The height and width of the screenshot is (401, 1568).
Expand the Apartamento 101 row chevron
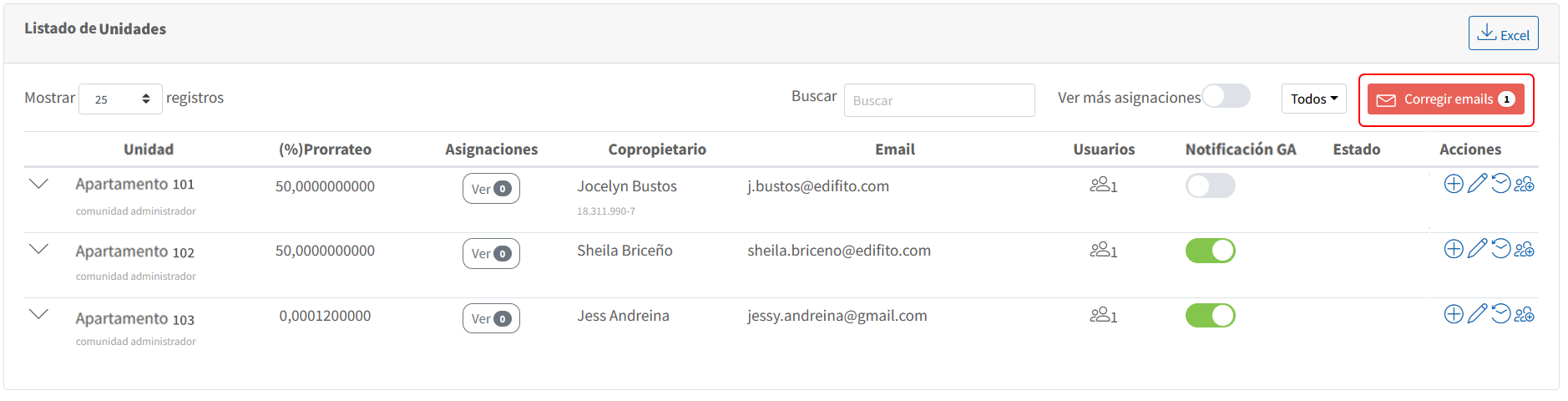[38, 184]
